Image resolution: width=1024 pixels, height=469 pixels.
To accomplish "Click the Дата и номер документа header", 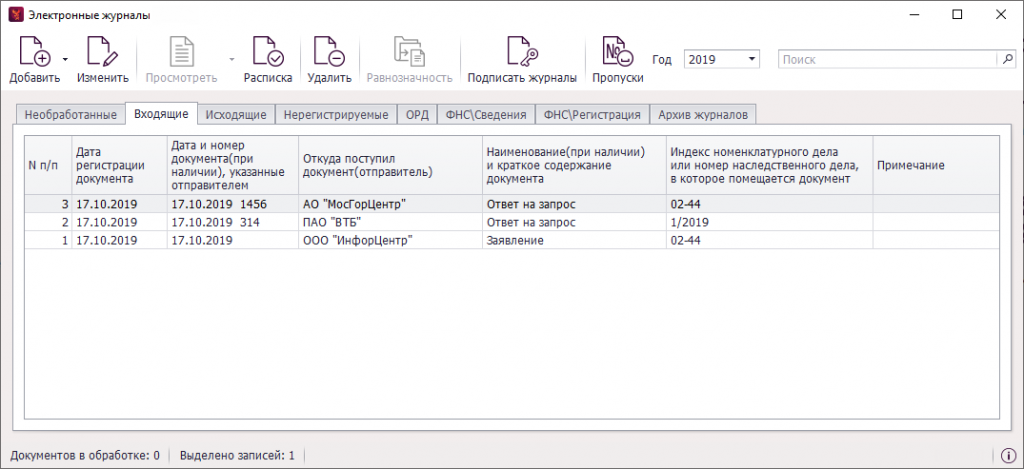I will pyautogui.click(x=232, y=165).
